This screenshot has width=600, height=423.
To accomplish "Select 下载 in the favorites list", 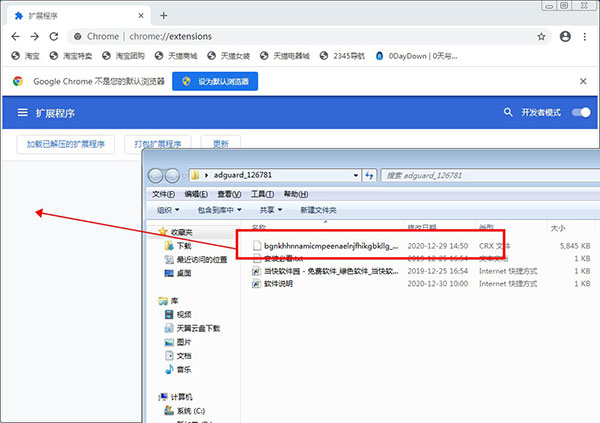I will point(178,246).
